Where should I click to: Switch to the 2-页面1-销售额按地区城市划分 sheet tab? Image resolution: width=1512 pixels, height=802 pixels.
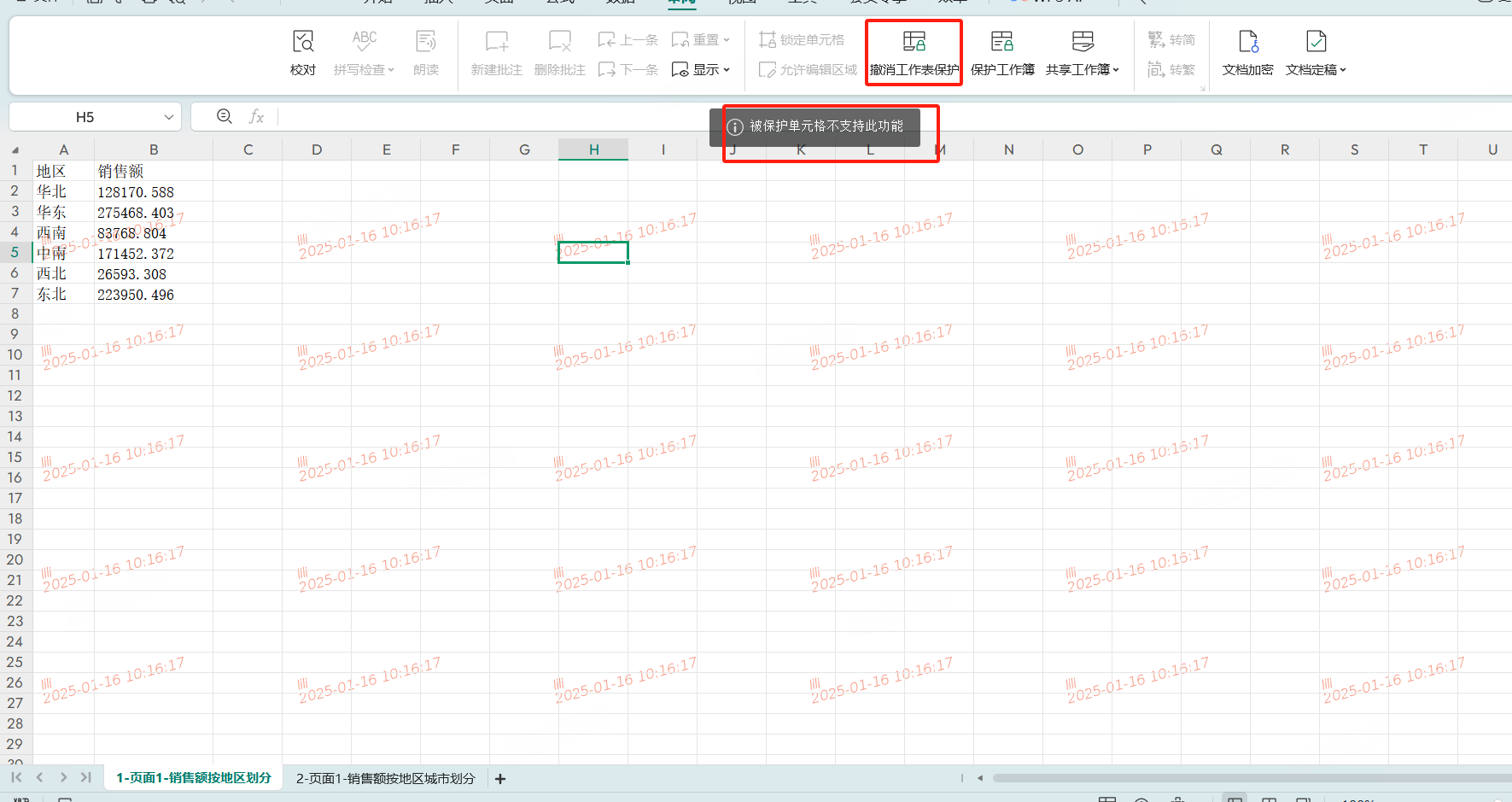pyautogui.click(x=385, y=778)
